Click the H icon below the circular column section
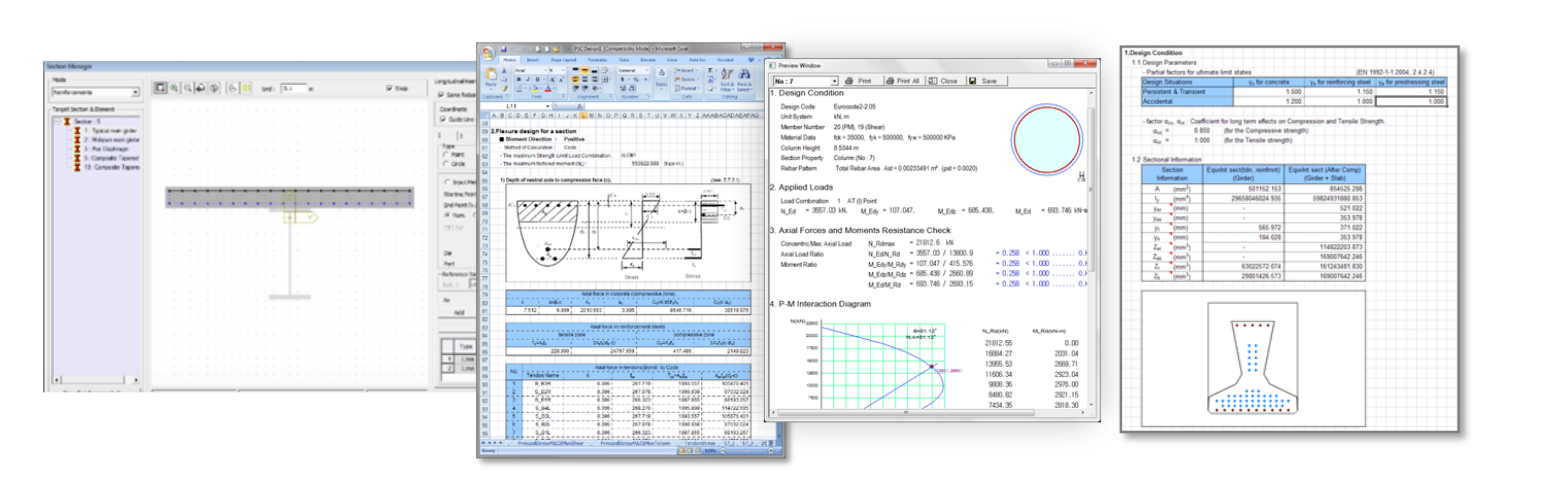This screenshot has height=502, width=1552. tap(1083, 174)
